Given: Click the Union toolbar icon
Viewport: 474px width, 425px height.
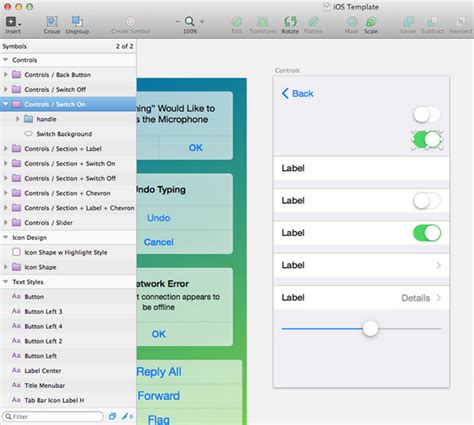Looking at the screenshot, I should [x=408, y=22].
